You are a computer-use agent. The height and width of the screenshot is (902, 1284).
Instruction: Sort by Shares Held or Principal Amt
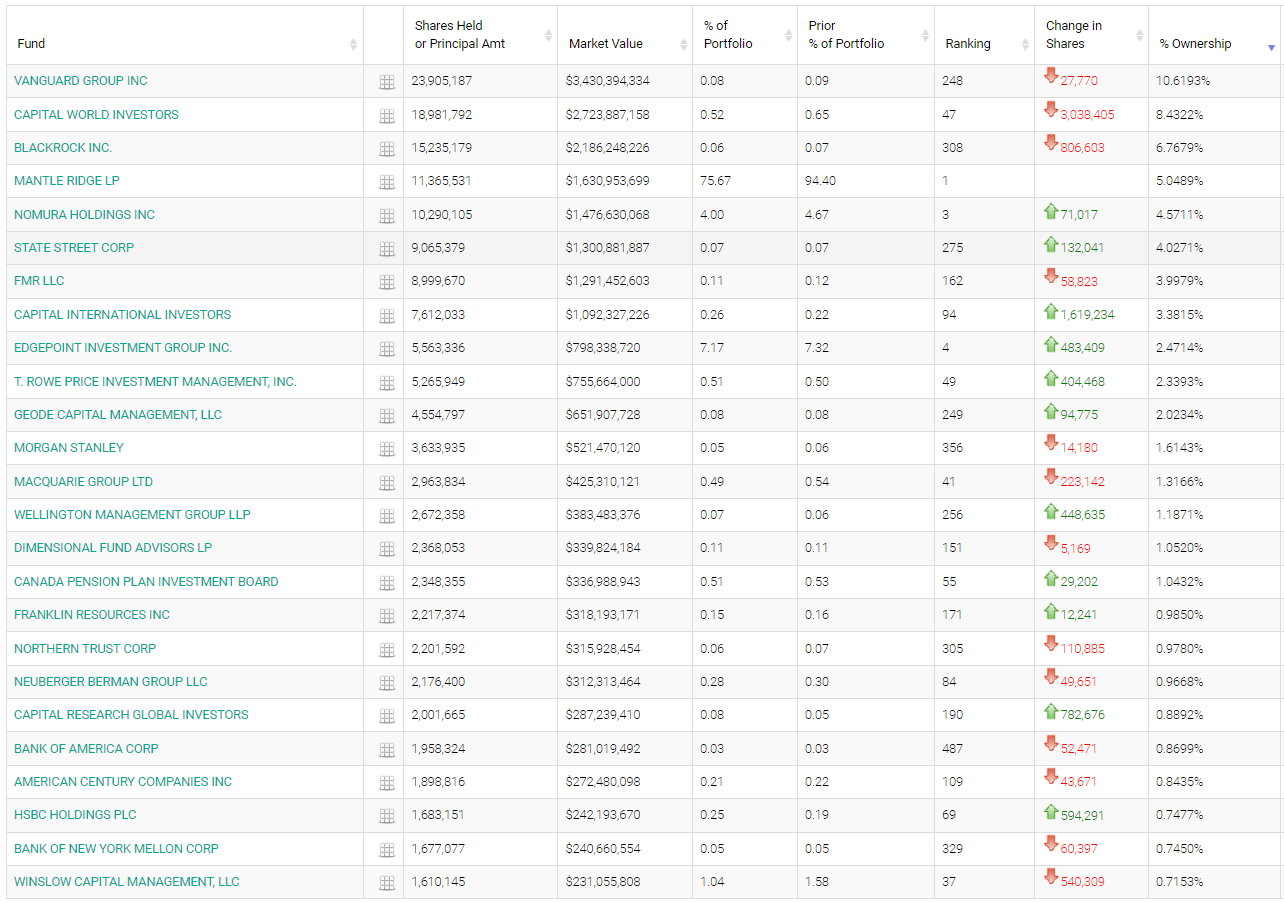[x=481, y=35]
